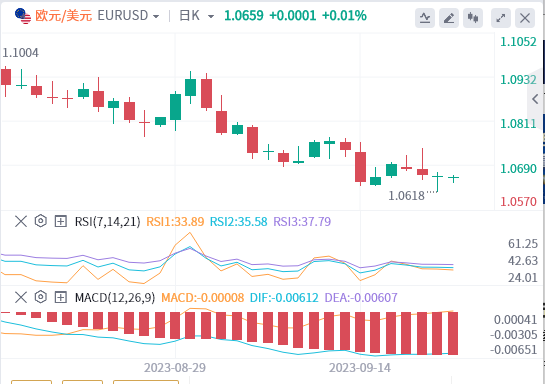This screenshot has width=545, height=384.
Task: Expand the chart to fullscreen
Action: 501,18
